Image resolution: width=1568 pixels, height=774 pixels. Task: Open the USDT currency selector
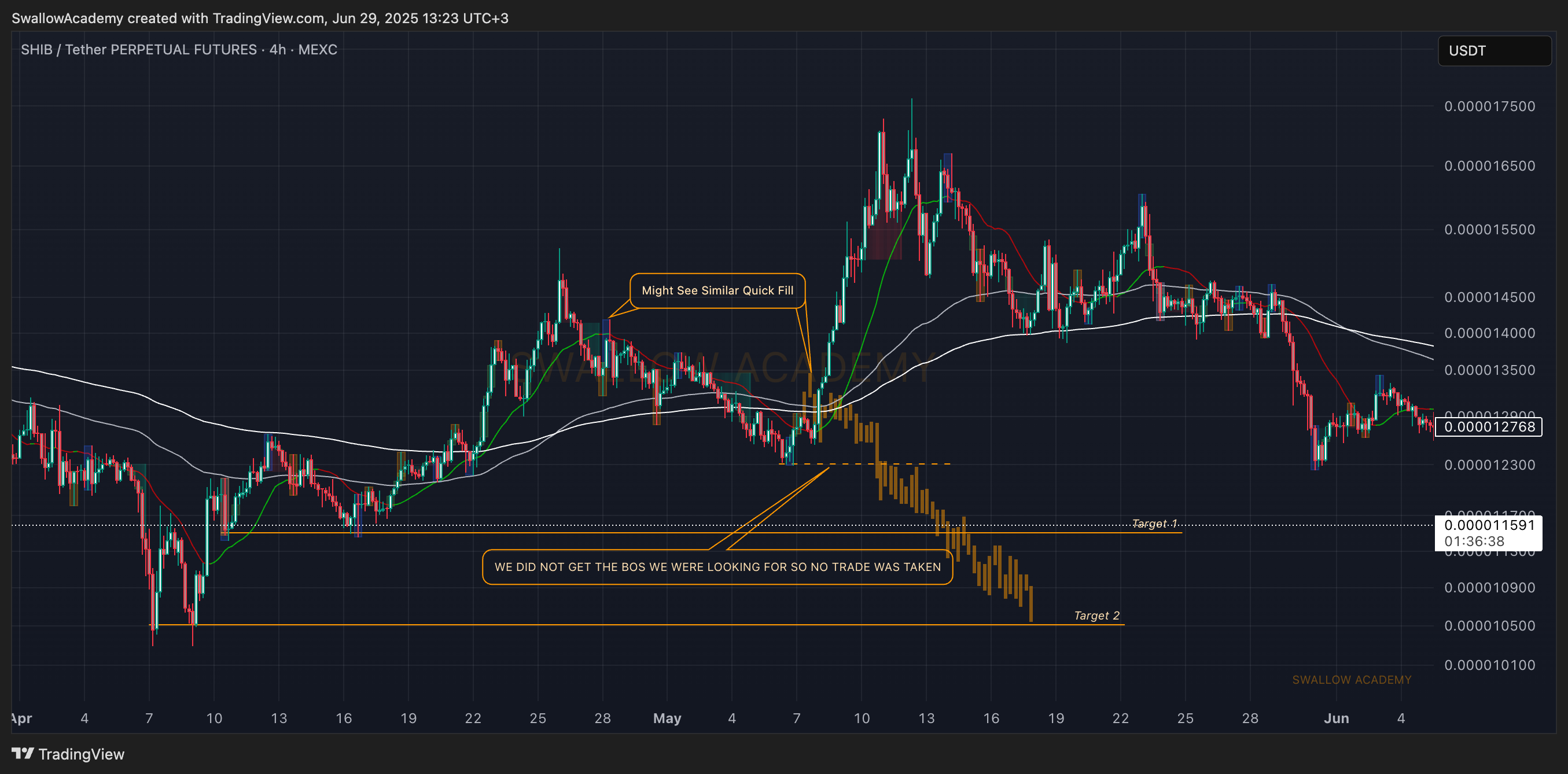pos(1494,50)
